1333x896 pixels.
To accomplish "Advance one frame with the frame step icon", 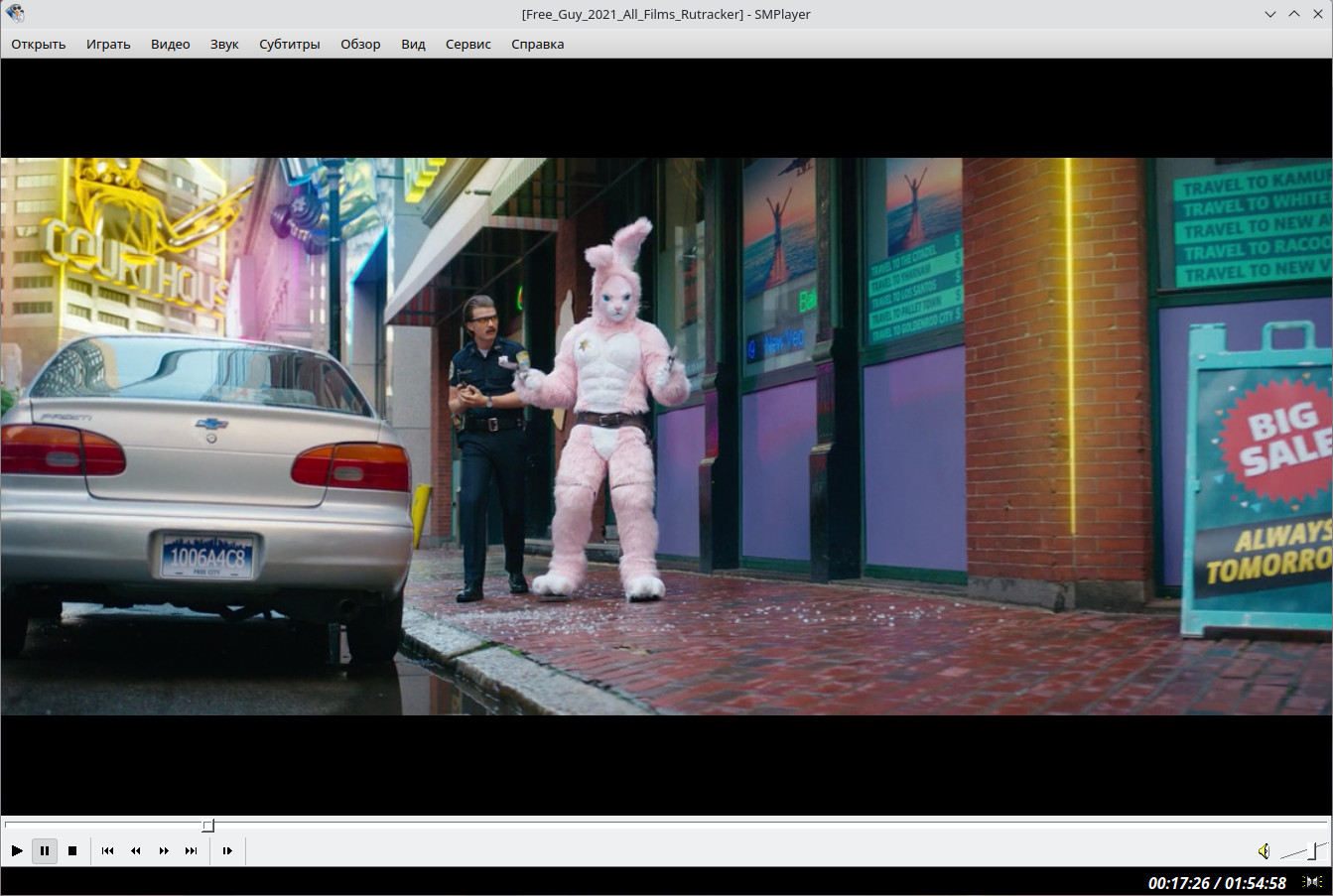I will (227, 850).
